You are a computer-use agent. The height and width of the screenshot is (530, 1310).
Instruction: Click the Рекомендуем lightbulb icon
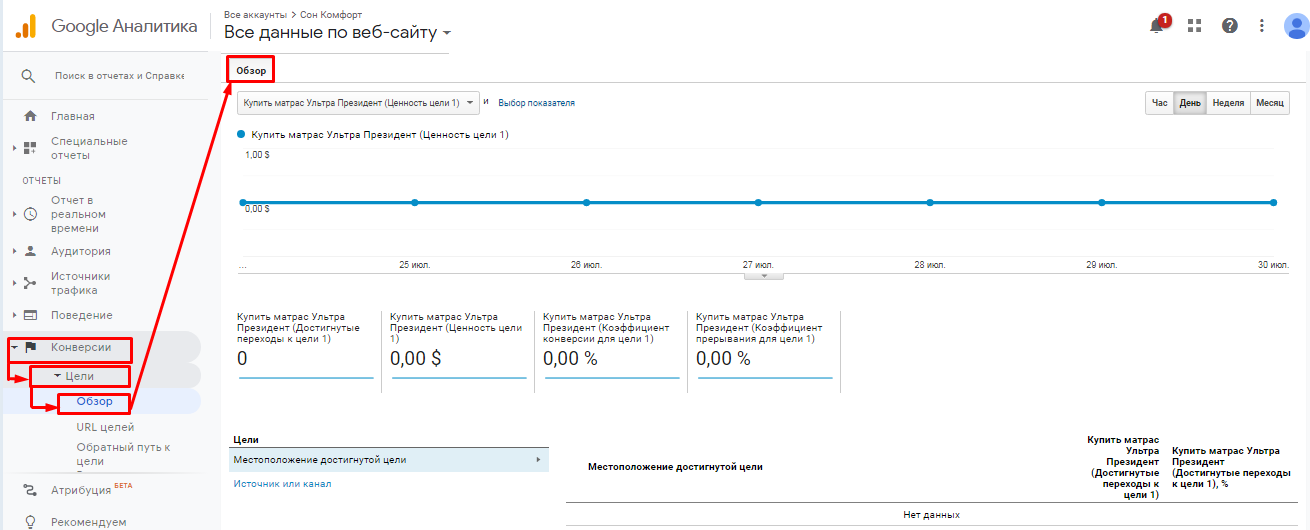coord(30,522)
